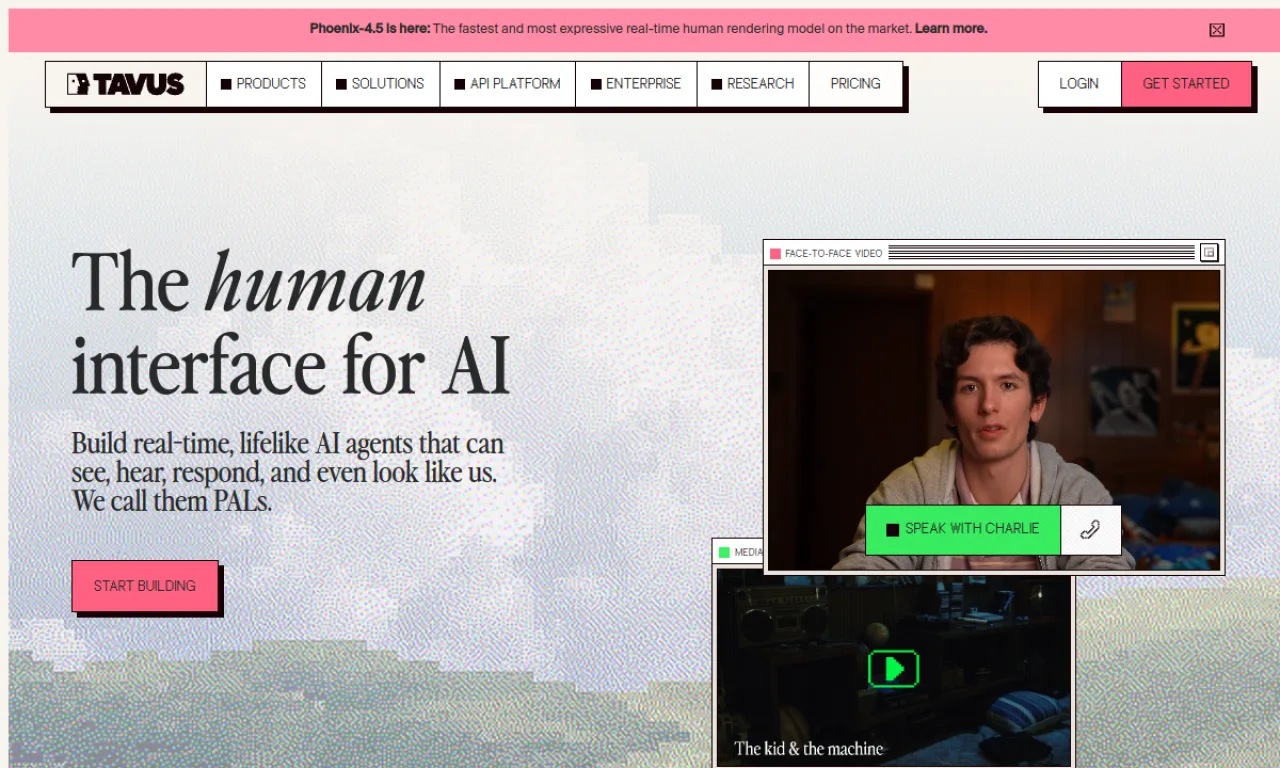Click the Login button
Screen dimensions: 1280x768
(x=1079, y=84)
